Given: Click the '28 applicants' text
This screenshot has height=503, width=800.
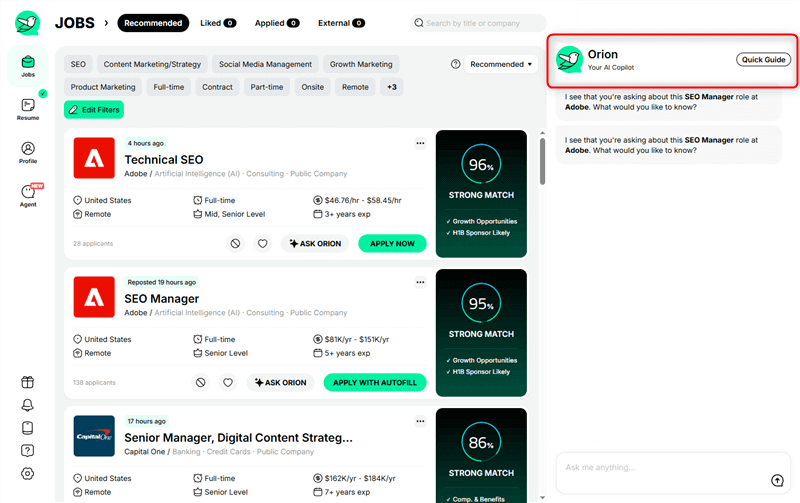Looking at the screenshot, I should tap(93, 243).
